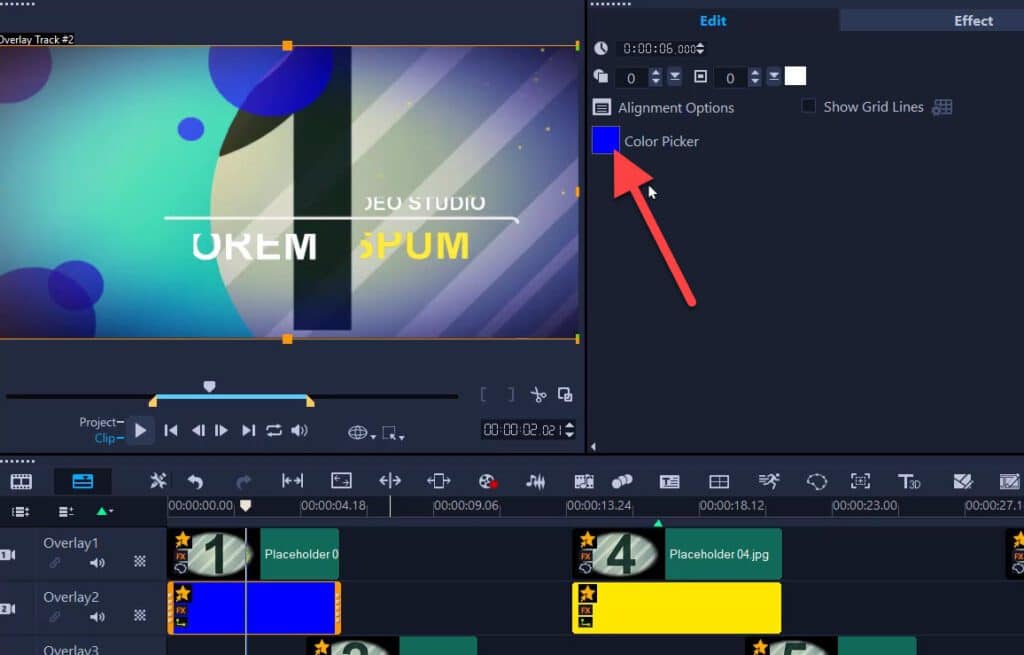Image resolution: width=1024 pixels, height=655 pixels.
Task: Open the Sound Mixer waveform icon
Action: [536, 481]
